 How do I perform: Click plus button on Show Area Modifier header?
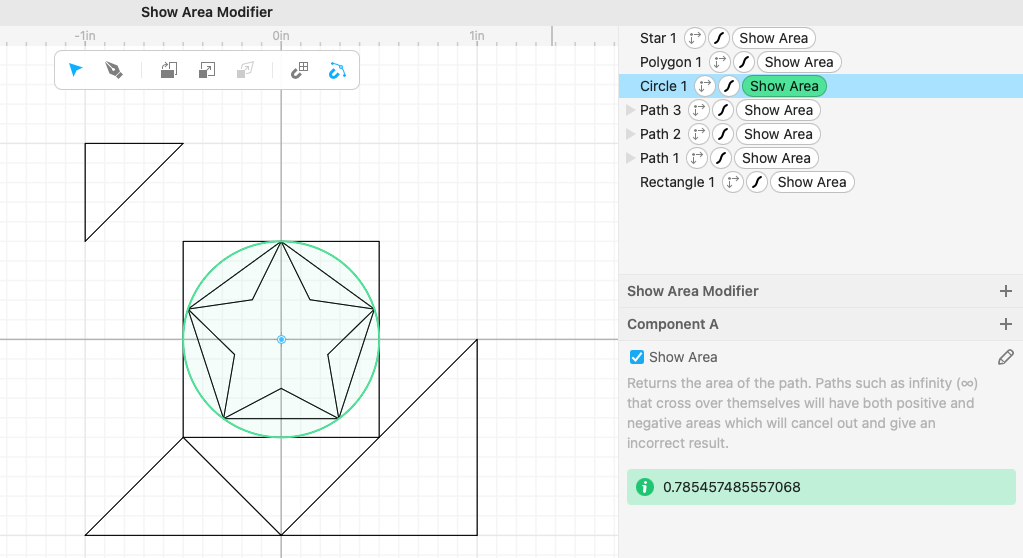pos(1005,291)
